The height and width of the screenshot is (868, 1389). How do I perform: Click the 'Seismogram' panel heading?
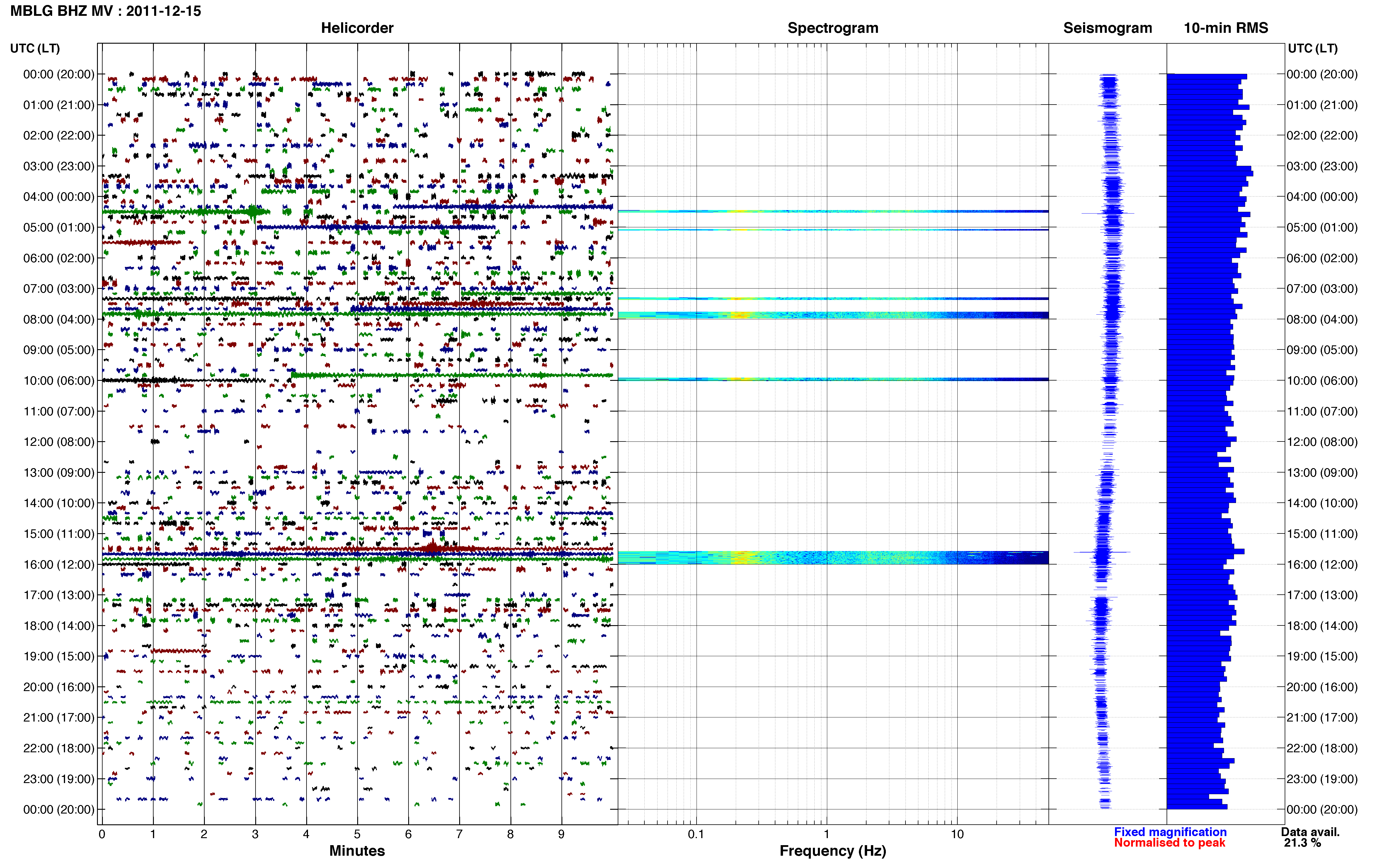click(x=1107, y=28)
